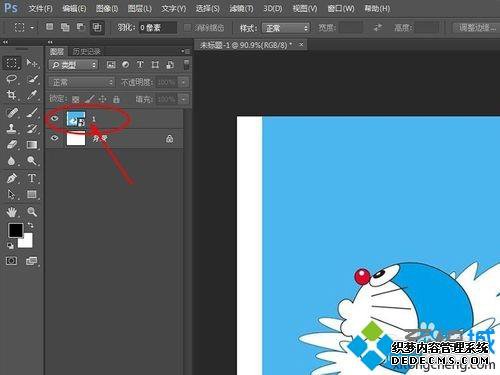This screenshot has width=500, height=375.
Task: Open the style dropdown in options bar
Action: click(286, 28)
